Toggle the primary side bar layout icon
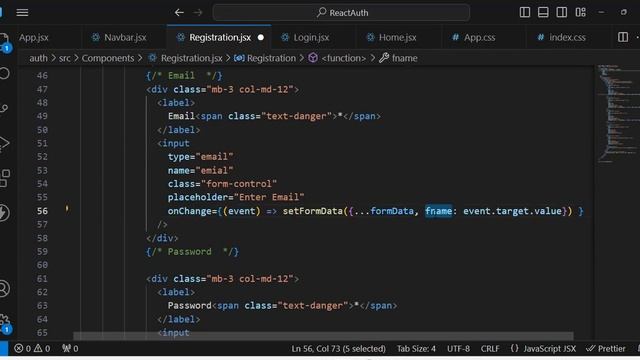The image size is (640, 360). click(524, 12)
